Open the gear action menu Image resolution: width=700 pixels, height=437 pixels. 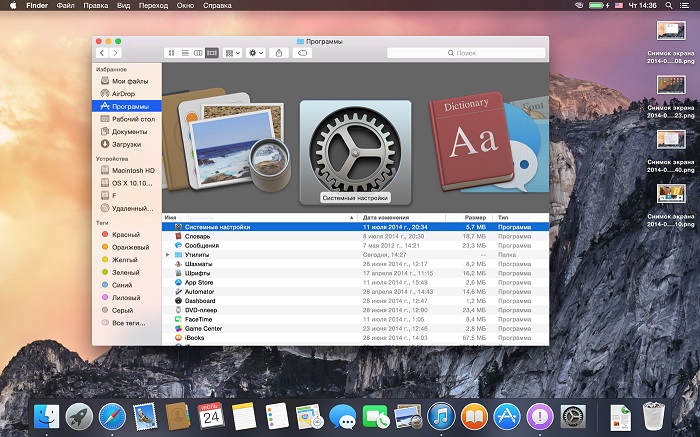pos(256,53)
